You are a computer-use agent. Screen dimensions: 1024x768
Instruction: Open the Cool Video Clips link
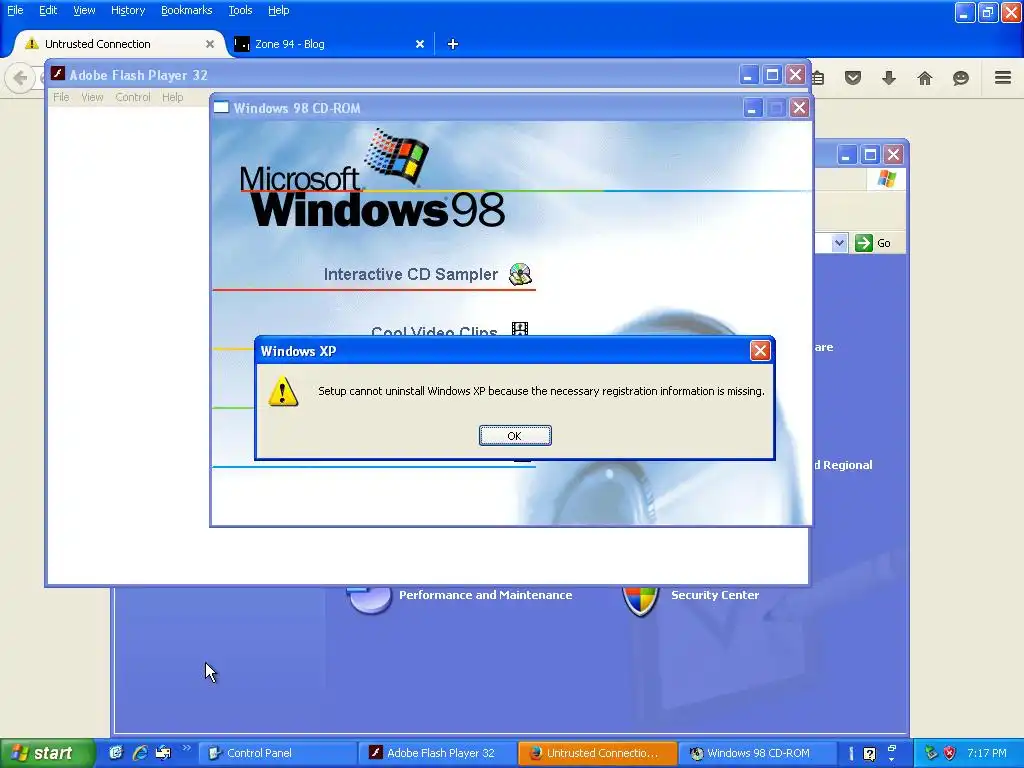(x=434, y=330)
